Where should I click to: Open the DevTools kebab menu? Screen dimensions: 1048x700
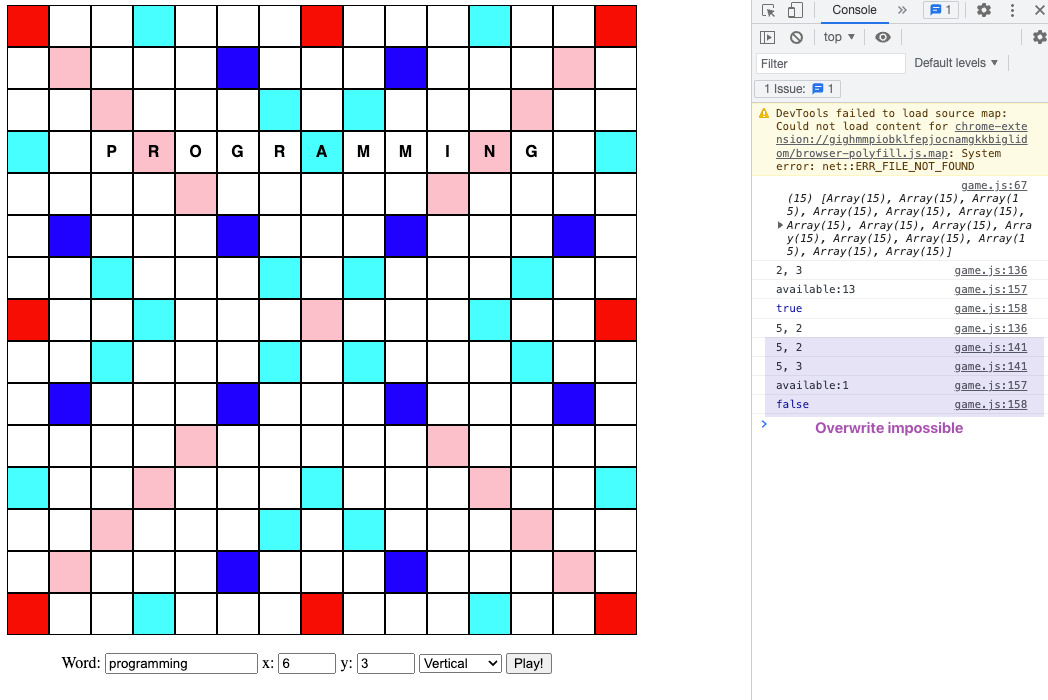tap(1012, 10)
